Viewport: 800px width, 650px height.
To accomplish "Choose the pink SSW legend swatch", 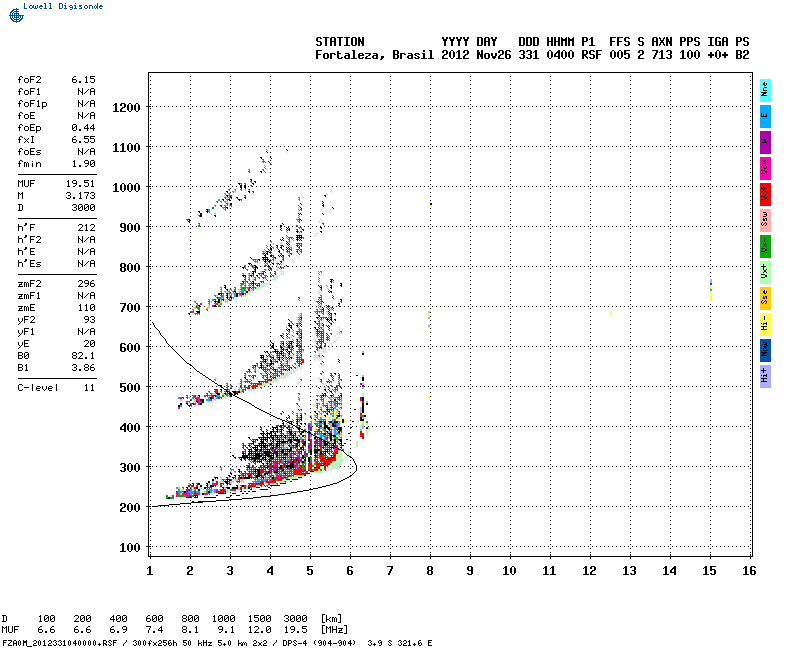I will pyautogui.click(x=765, y=220).
